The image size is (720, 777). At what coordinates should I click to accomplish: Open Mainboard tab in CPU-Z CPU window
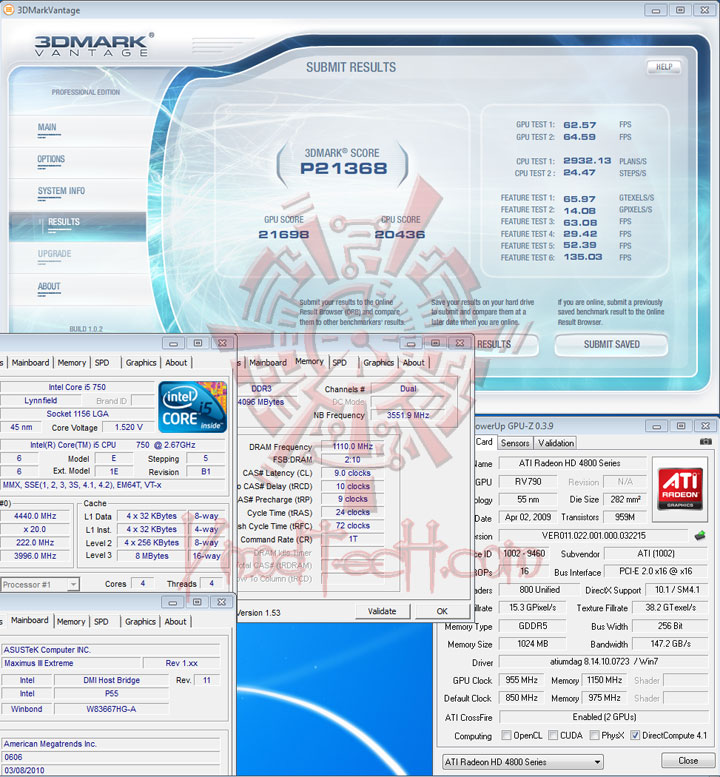pos(30,363)
